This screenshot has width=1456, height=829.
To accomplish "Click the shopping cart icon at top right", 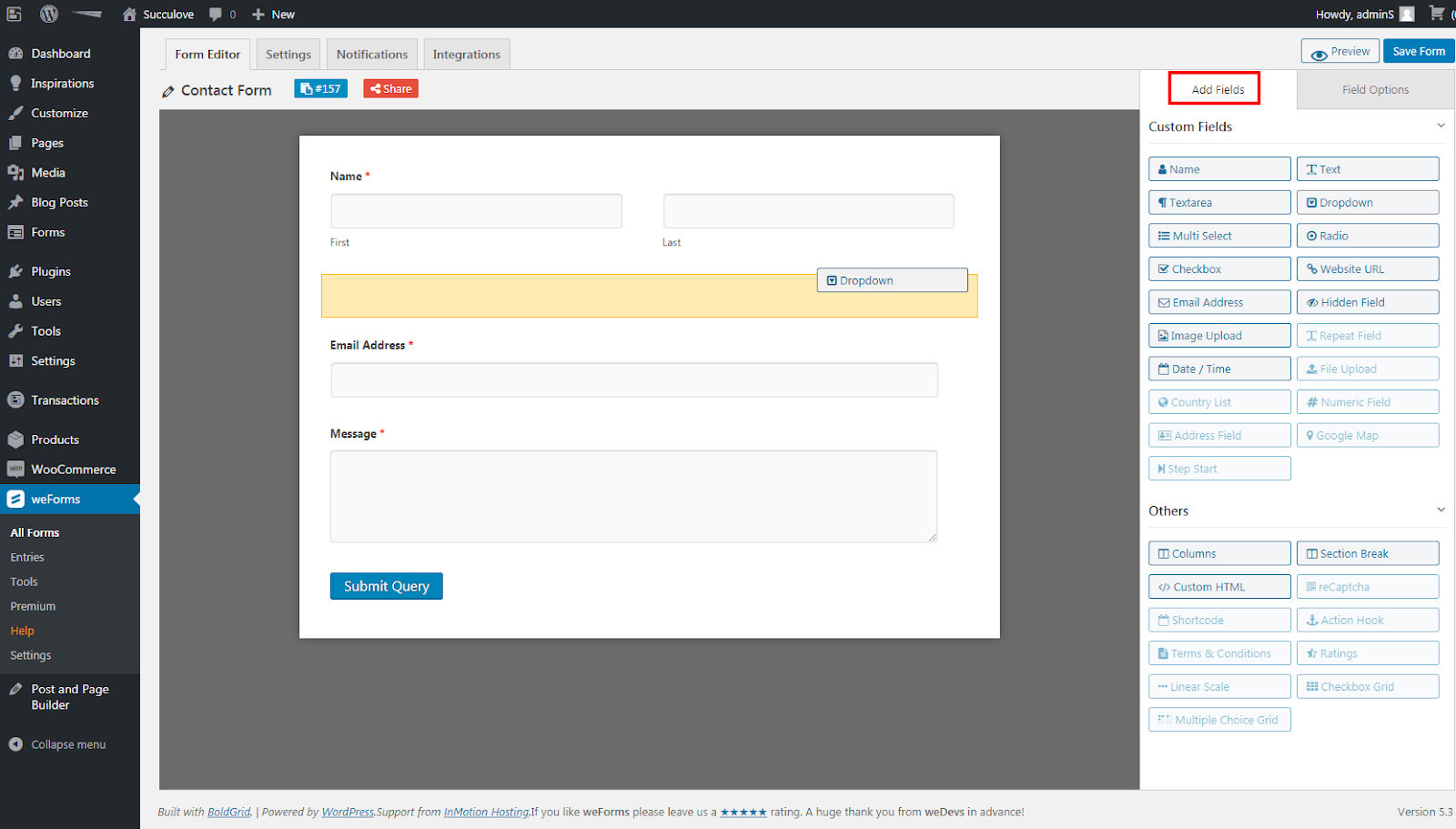I will 1436,13.
